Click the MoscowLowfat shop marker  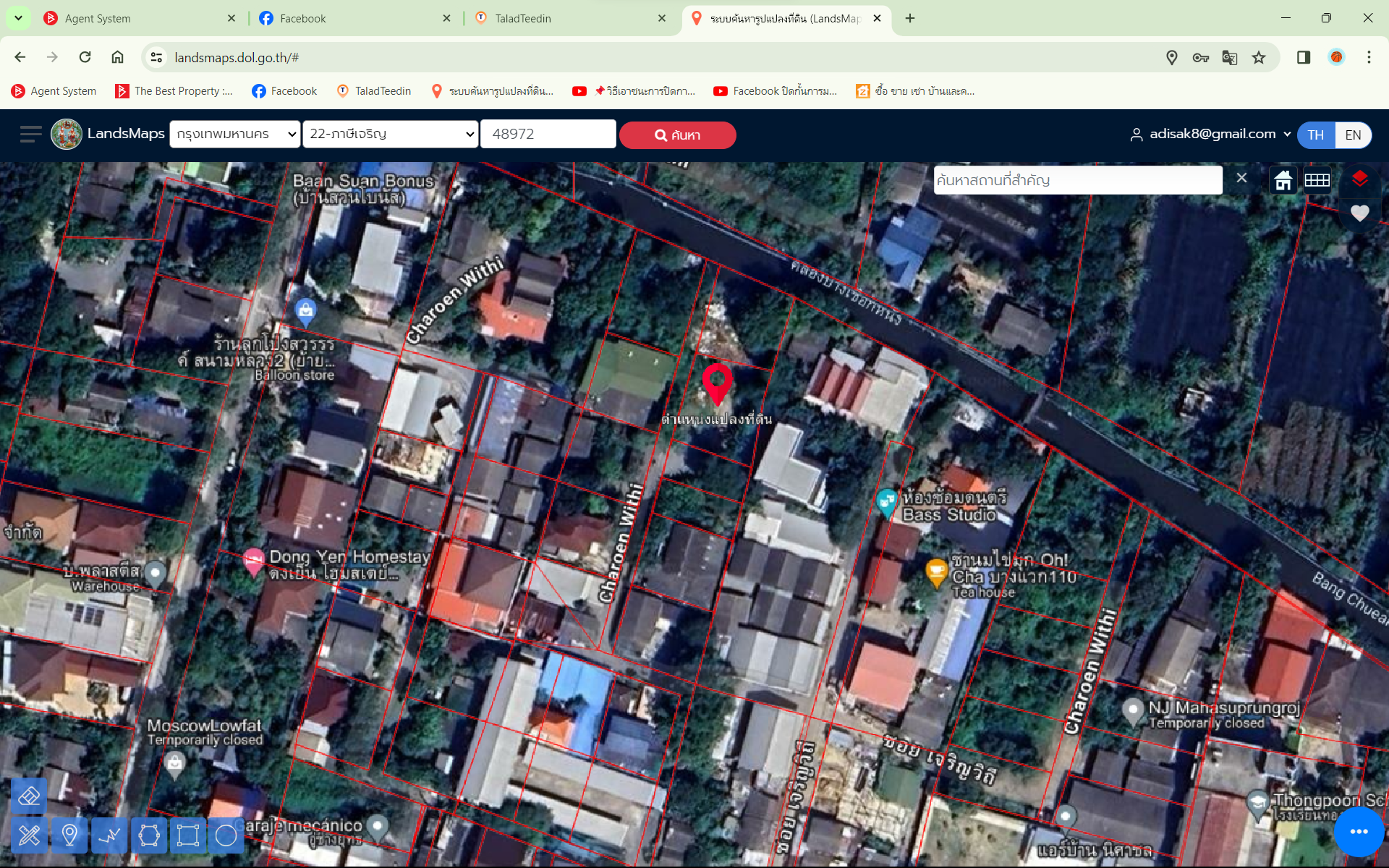[x=174, y=765]
